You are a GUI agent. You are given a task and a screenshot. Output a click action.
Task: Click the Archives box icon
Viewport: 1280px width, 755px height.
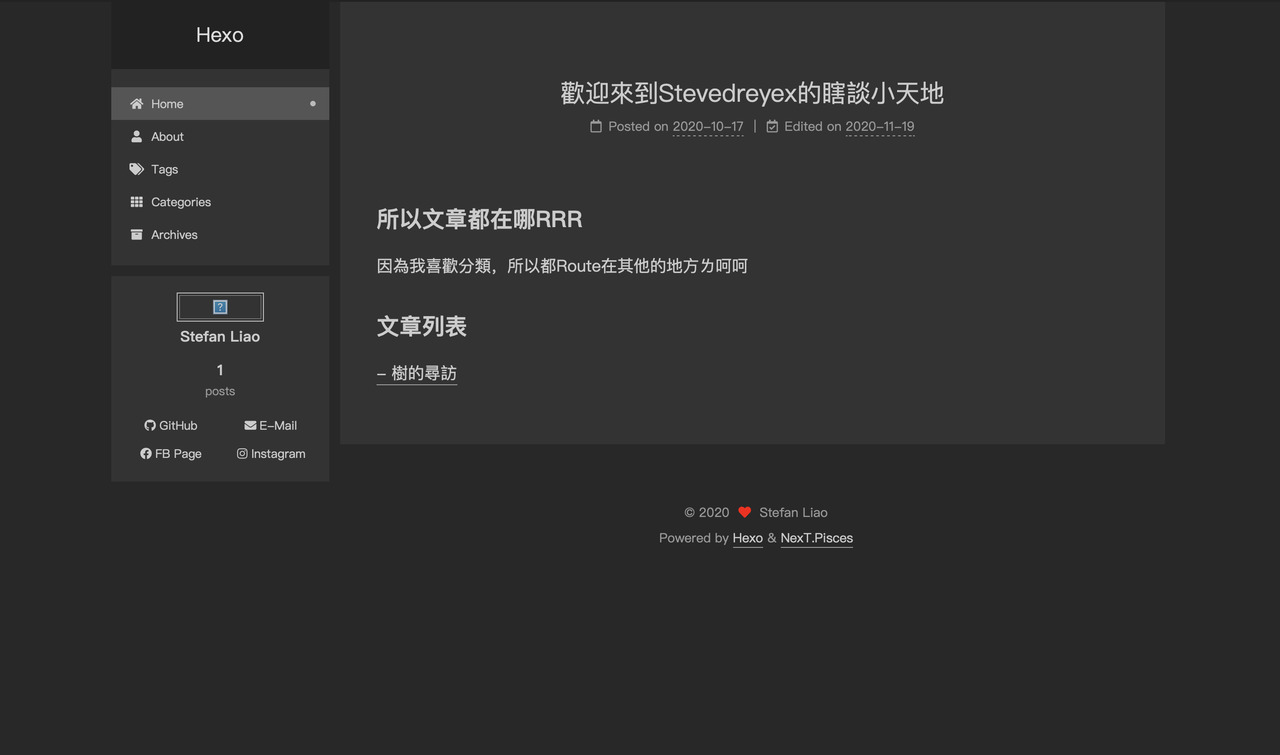[x=137, y=235]
